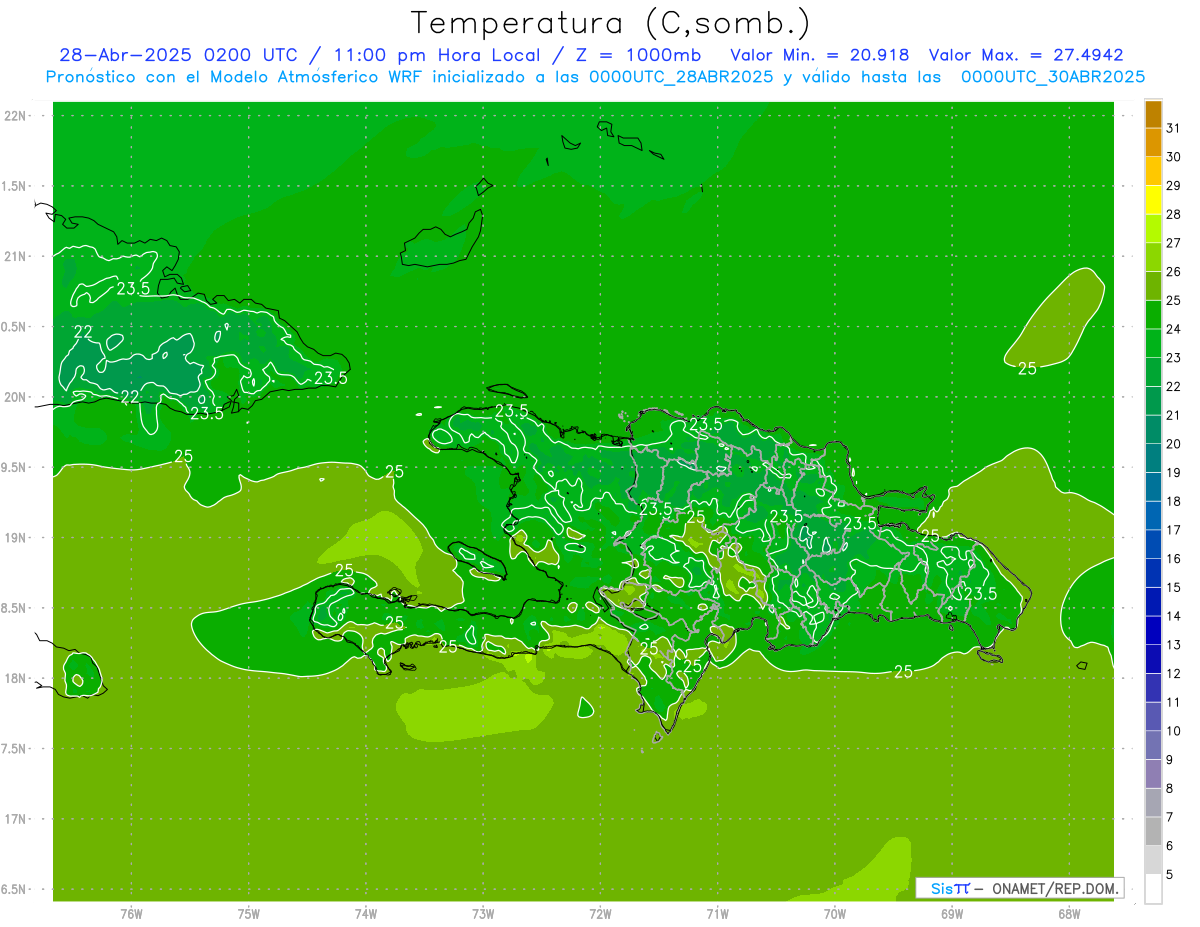This screenshot has width=1200, height=927.
Task: Click the topmost brown color bar segment above 31
Action: tap(1153, 114)
